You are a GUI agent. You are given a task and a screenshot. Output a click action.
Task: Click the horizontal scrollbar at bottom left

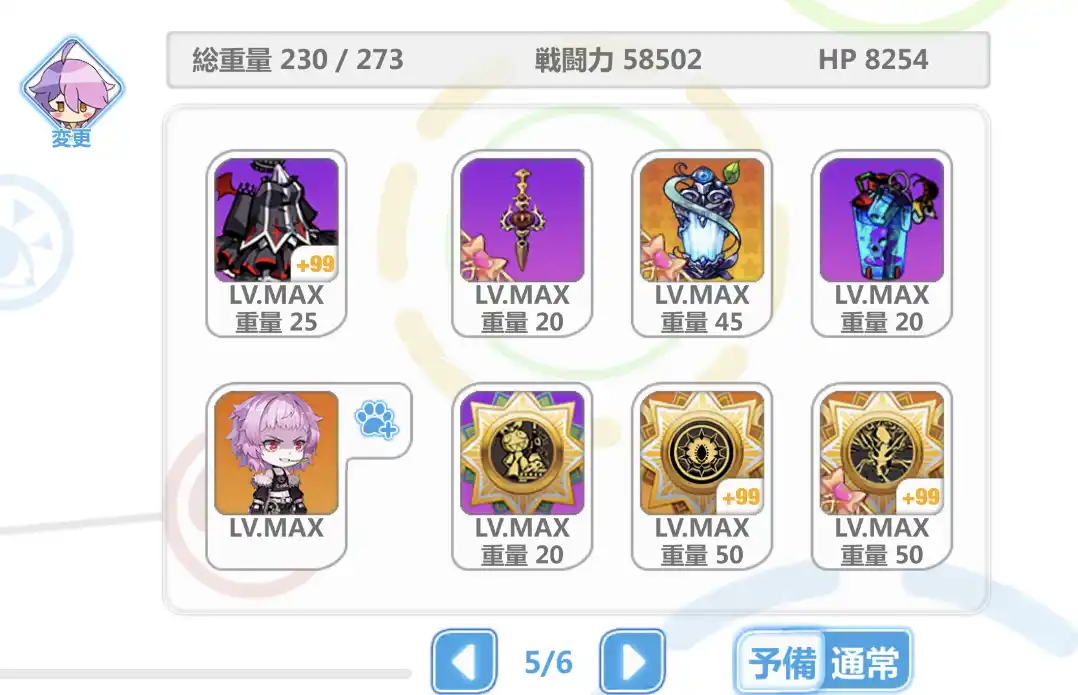coord(206,674)
